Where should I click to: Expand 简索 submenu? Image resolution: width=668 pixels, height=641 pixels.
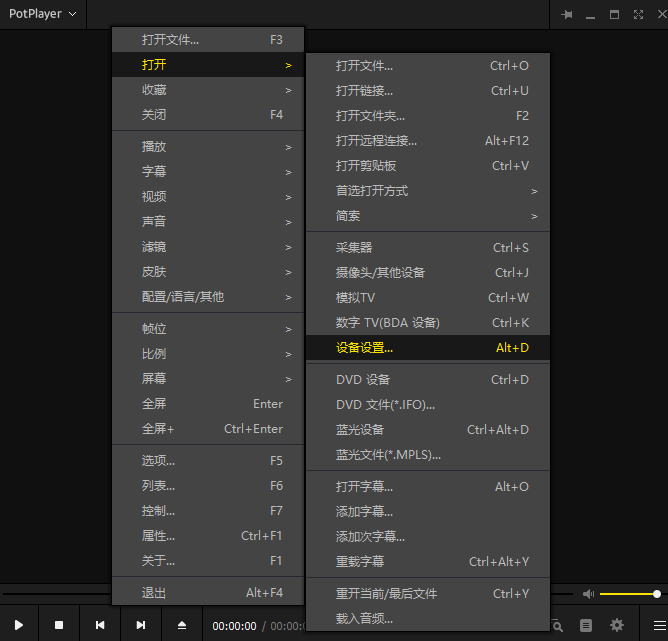pos(428,216)
